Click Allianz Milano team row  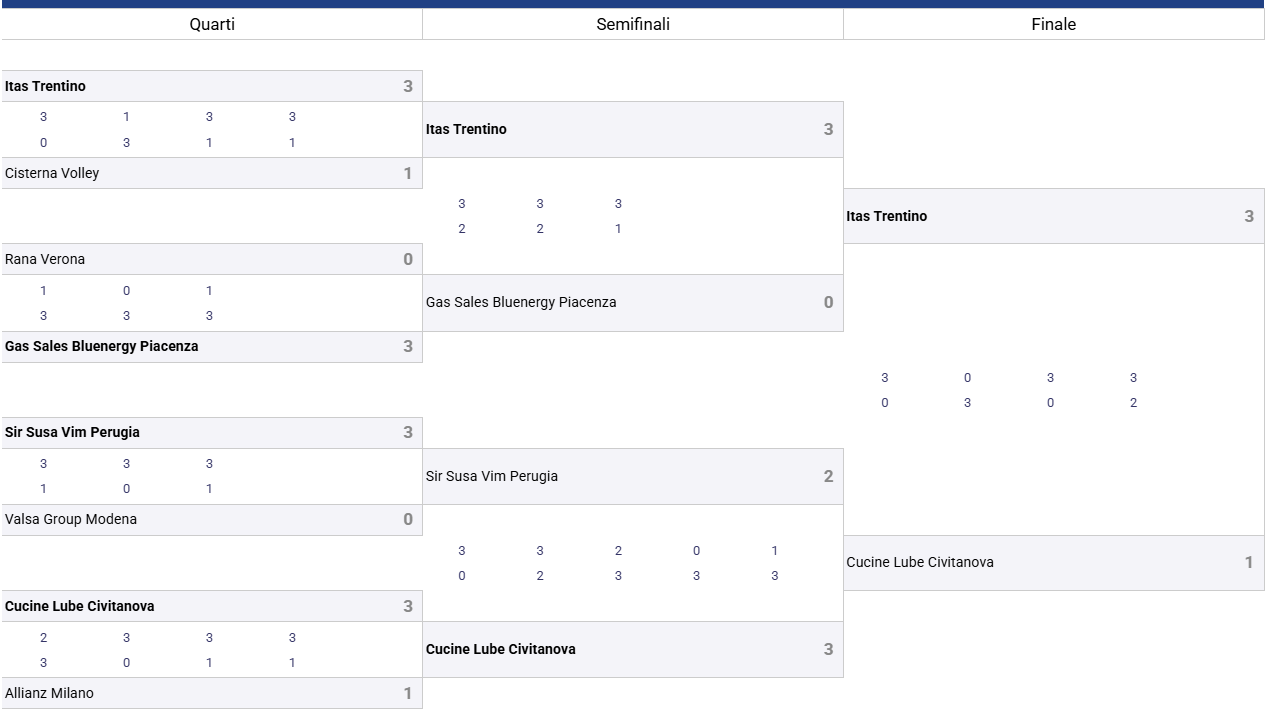coord(211,693)
